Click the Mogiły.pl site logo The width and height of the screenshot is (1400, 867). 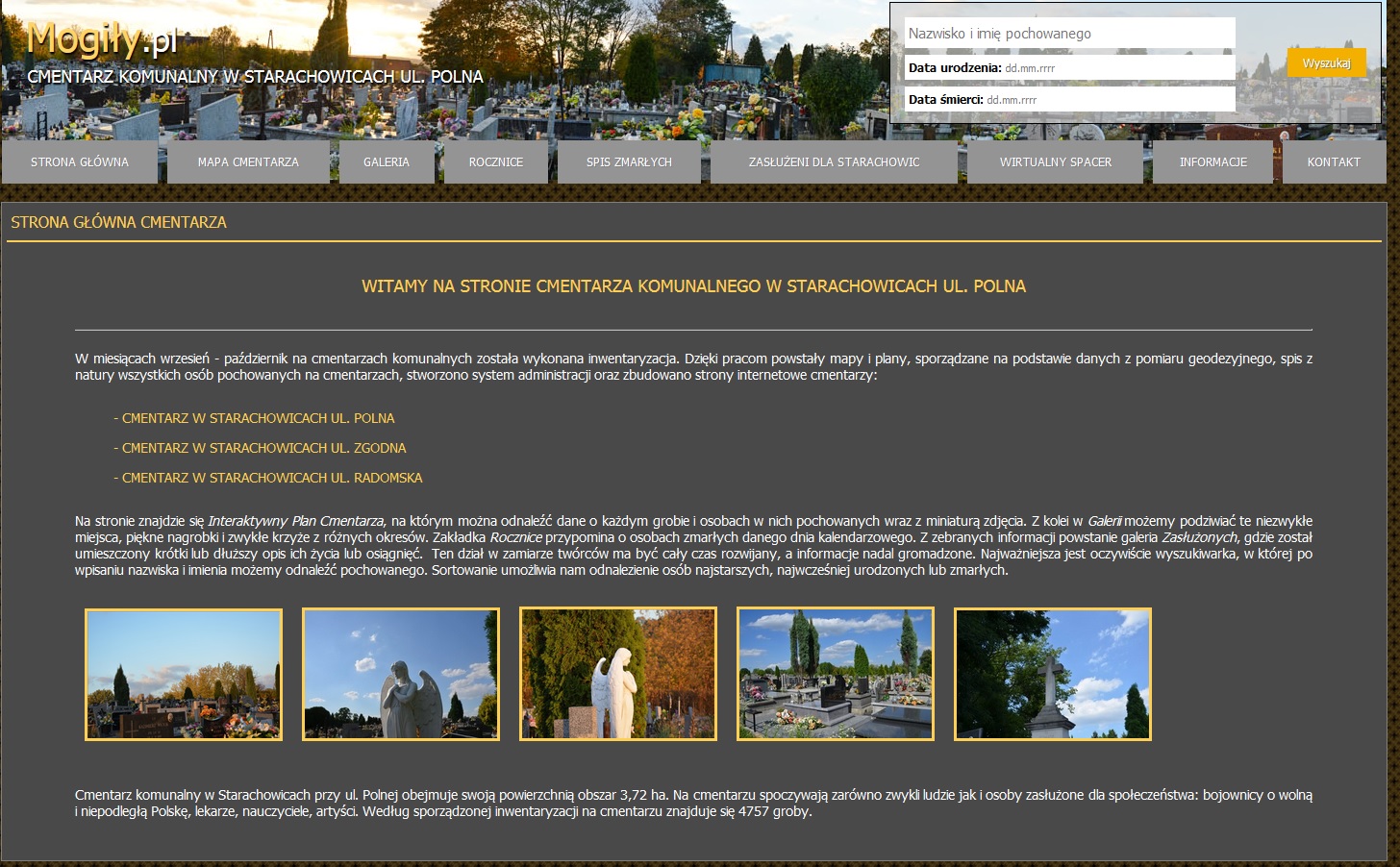pos(102,40)
